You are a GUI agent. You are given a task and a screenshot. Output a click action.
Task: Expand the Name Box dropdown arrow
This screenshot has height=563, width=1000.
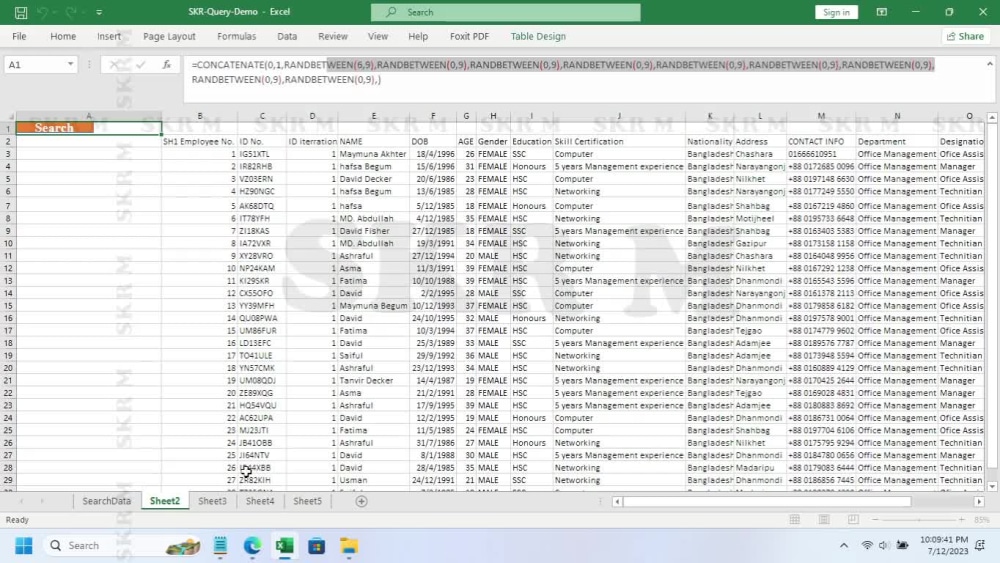(x=70, y=64)
